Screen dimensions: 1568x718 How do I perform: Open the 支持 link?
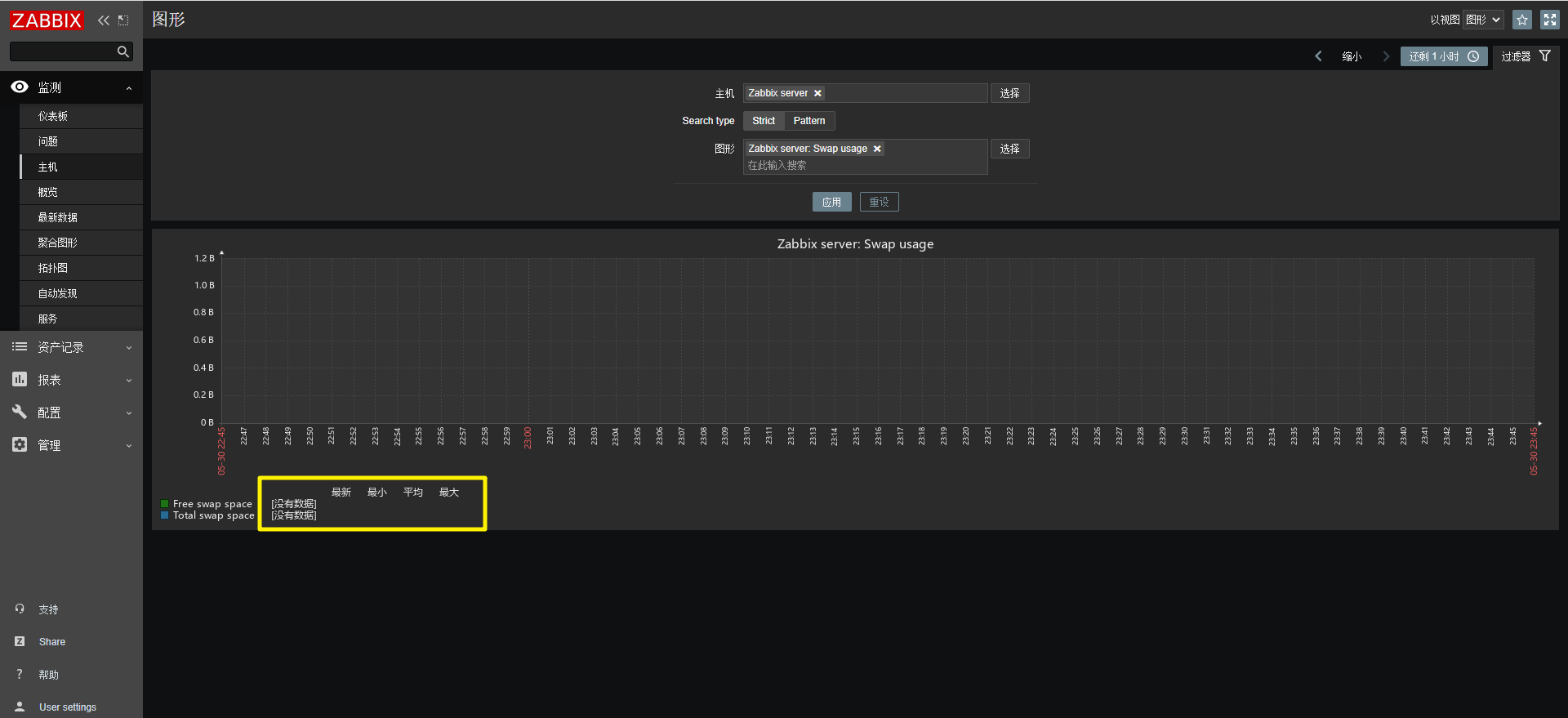coord(49,609)
